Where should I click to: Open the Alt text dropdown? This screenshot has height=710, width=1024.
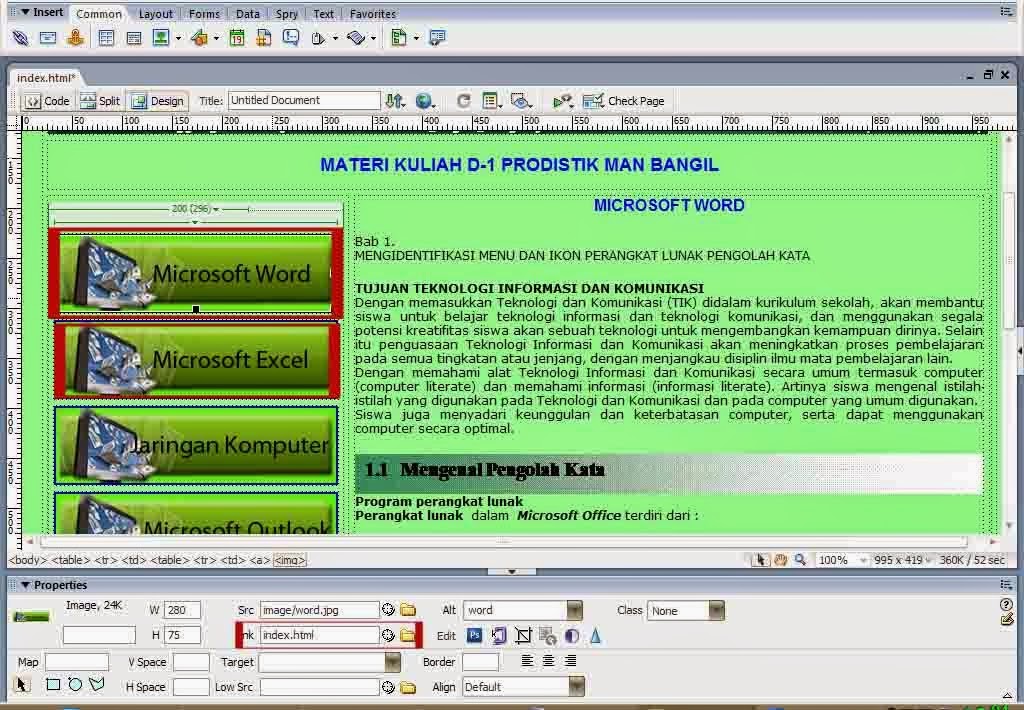tap(575, 610)
